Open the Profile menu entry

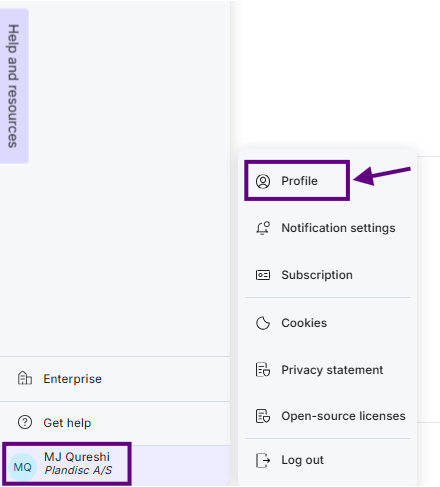297,181
